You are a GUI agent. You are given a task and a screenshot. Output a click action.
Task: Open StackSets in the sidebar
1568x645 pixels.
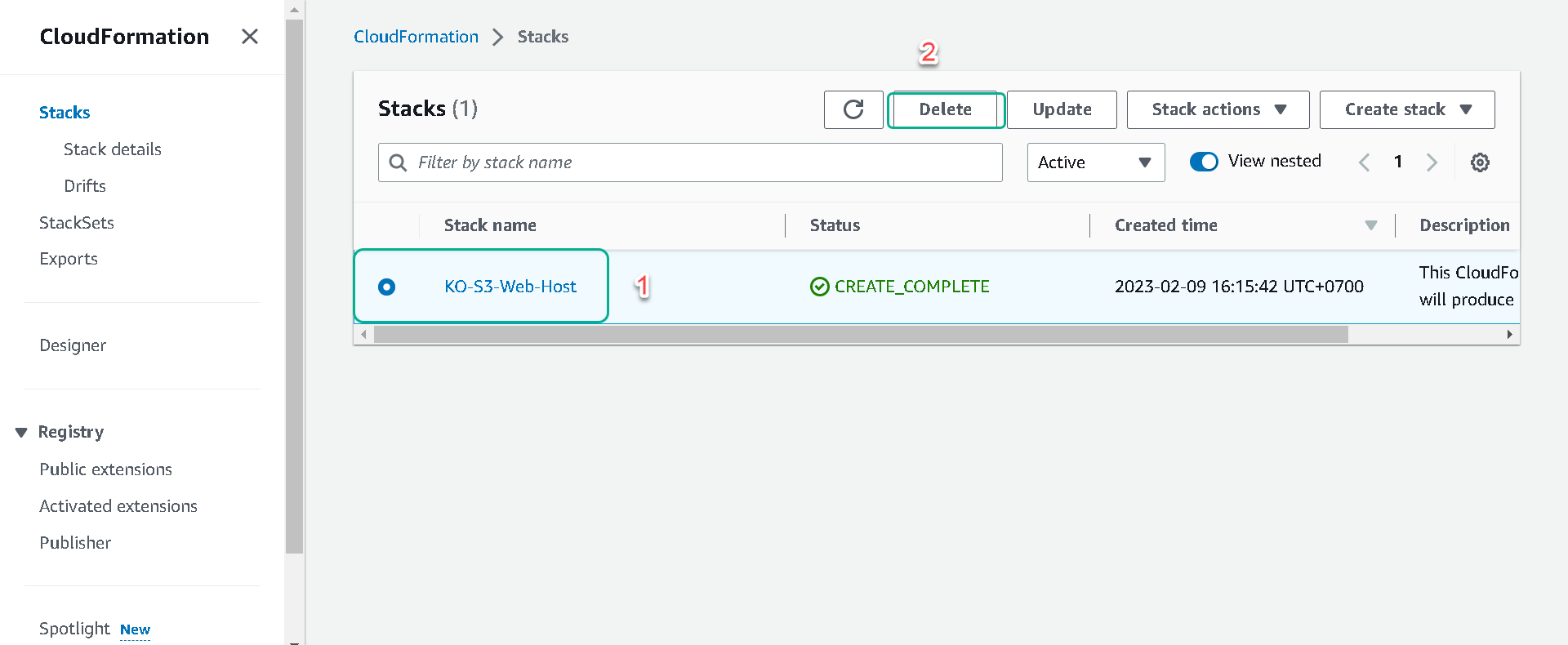77,223
